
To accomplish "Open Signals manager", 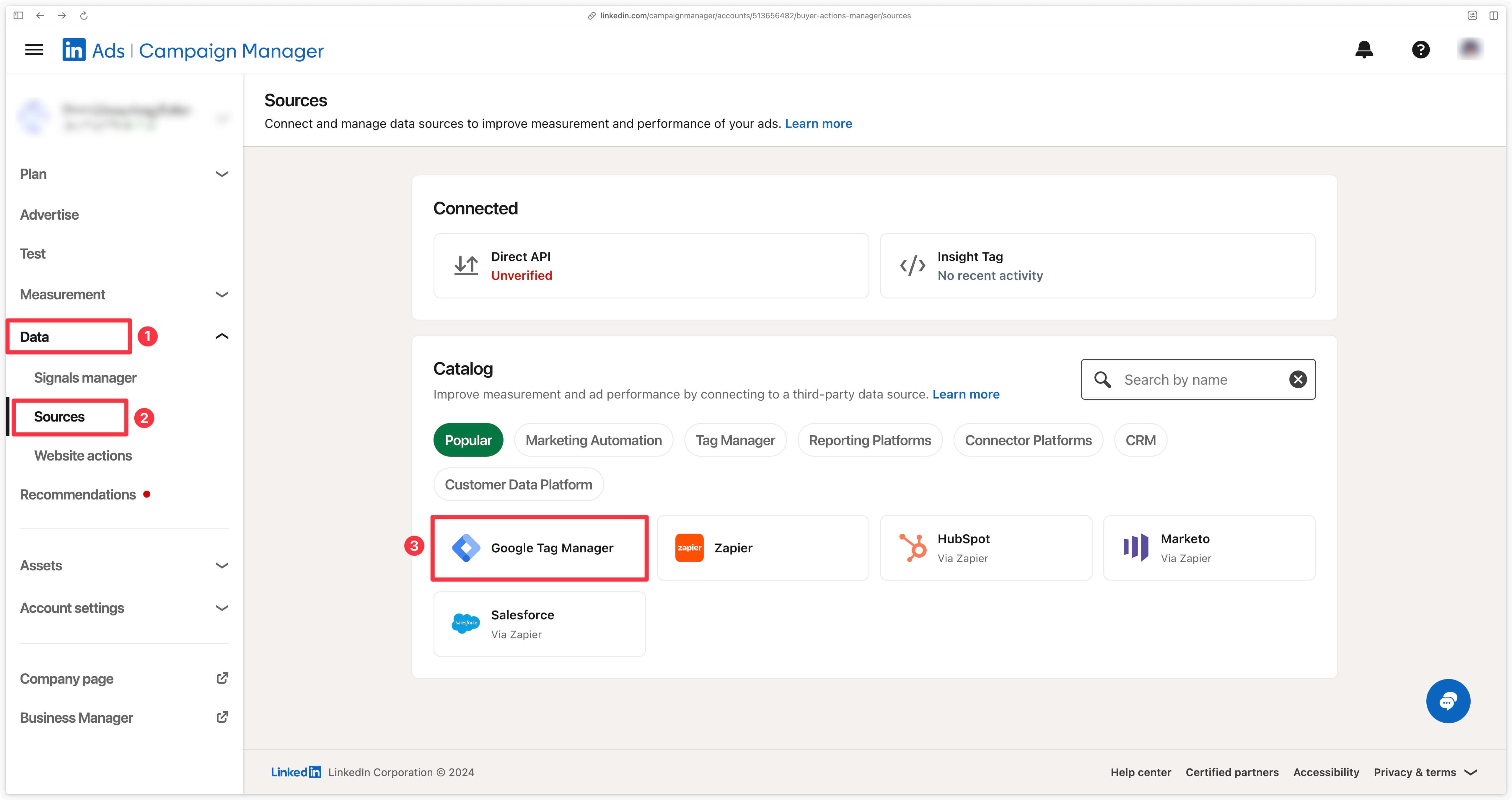I will point(85,378).
